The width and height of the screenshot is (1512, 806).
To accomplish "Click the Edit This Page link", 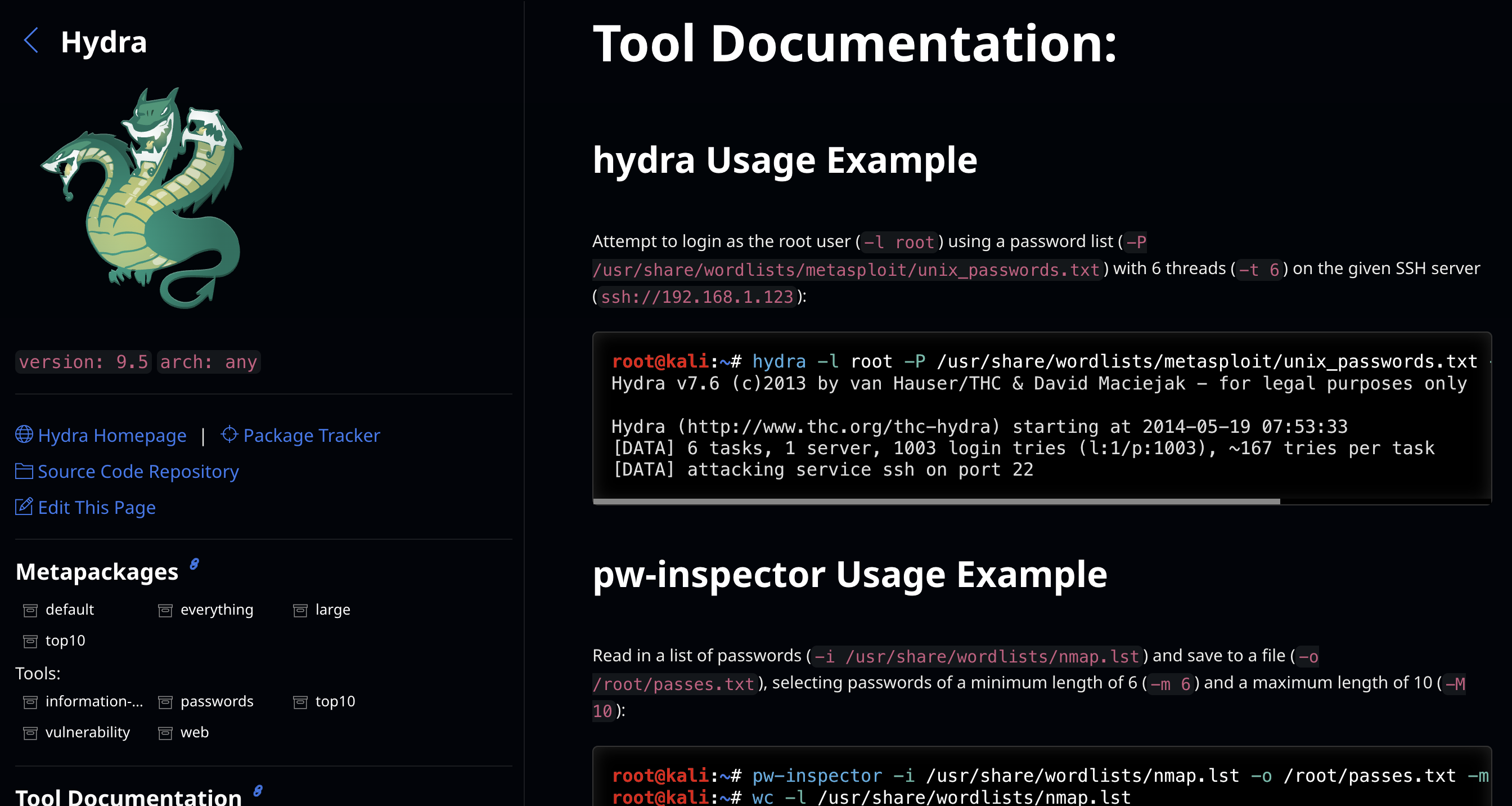I will (x=97, y=508).
